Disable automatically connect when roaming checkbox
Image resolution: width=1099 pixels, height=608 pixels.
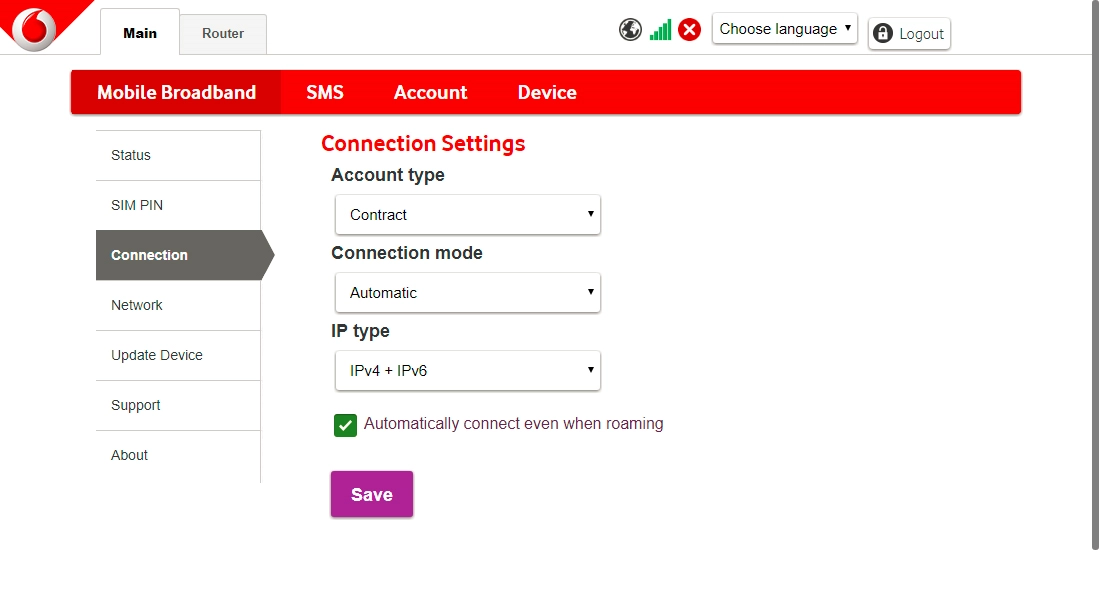345,425
